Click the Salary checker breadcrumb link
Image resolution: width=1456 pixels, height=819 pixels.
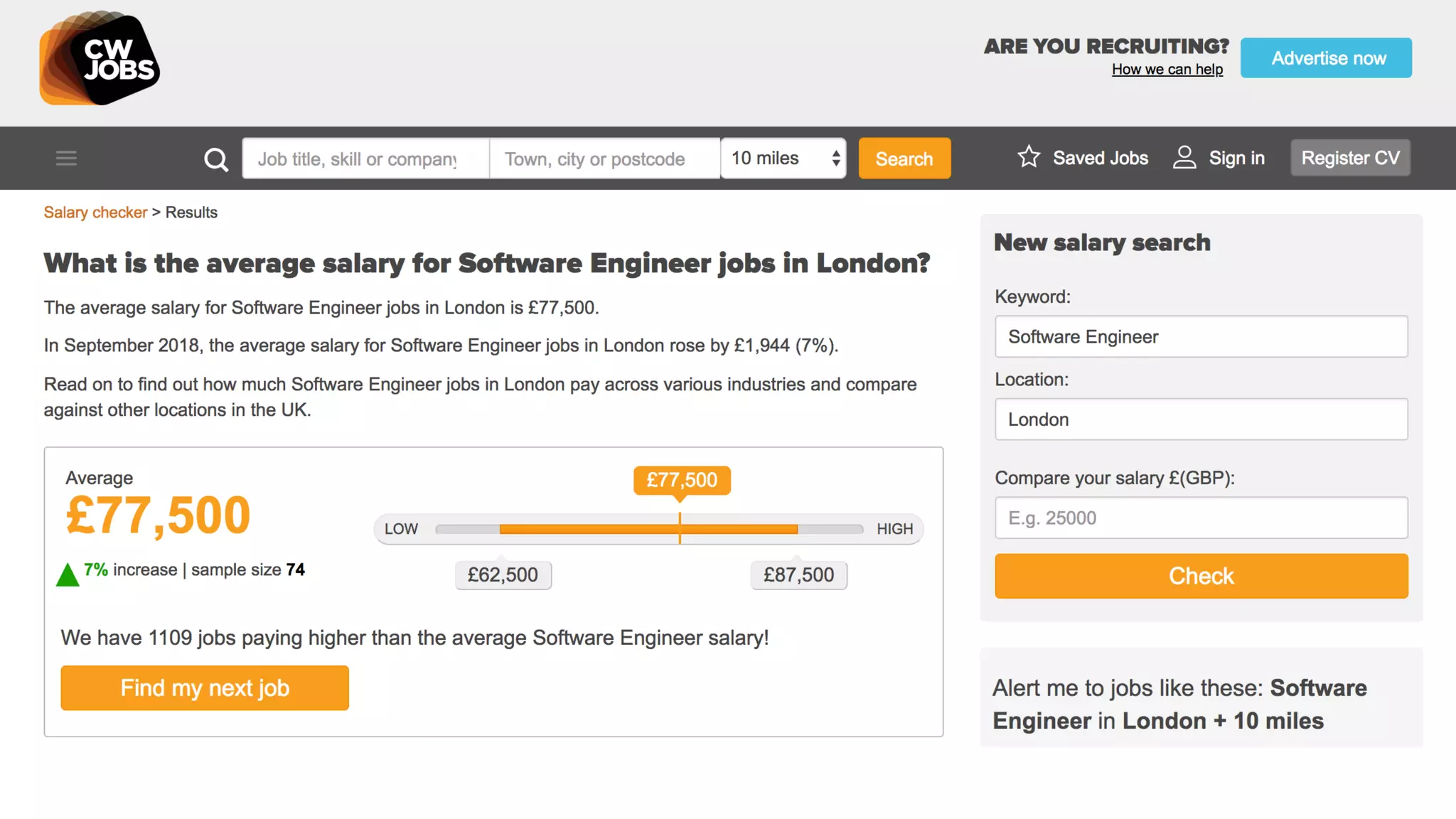(x=95, y=213)
